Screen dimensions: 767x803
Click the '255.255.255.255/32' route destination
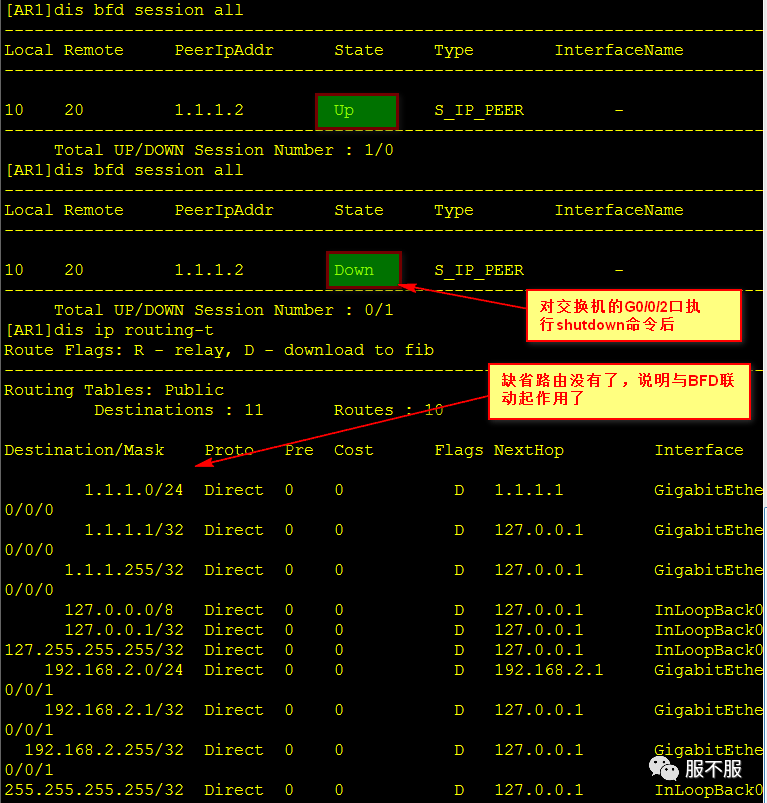[94, 790]
